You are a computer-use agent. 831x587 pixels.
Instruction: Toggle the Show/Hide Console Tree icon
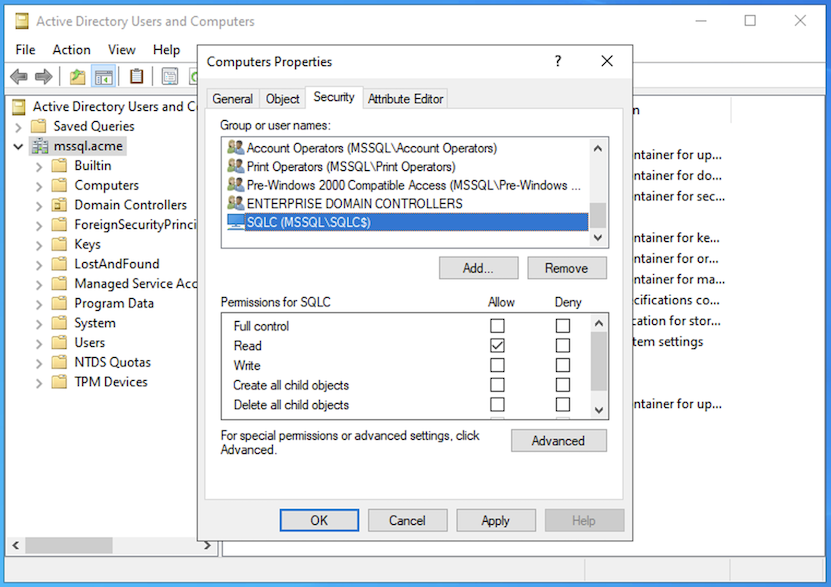click(x=102, y=76)
